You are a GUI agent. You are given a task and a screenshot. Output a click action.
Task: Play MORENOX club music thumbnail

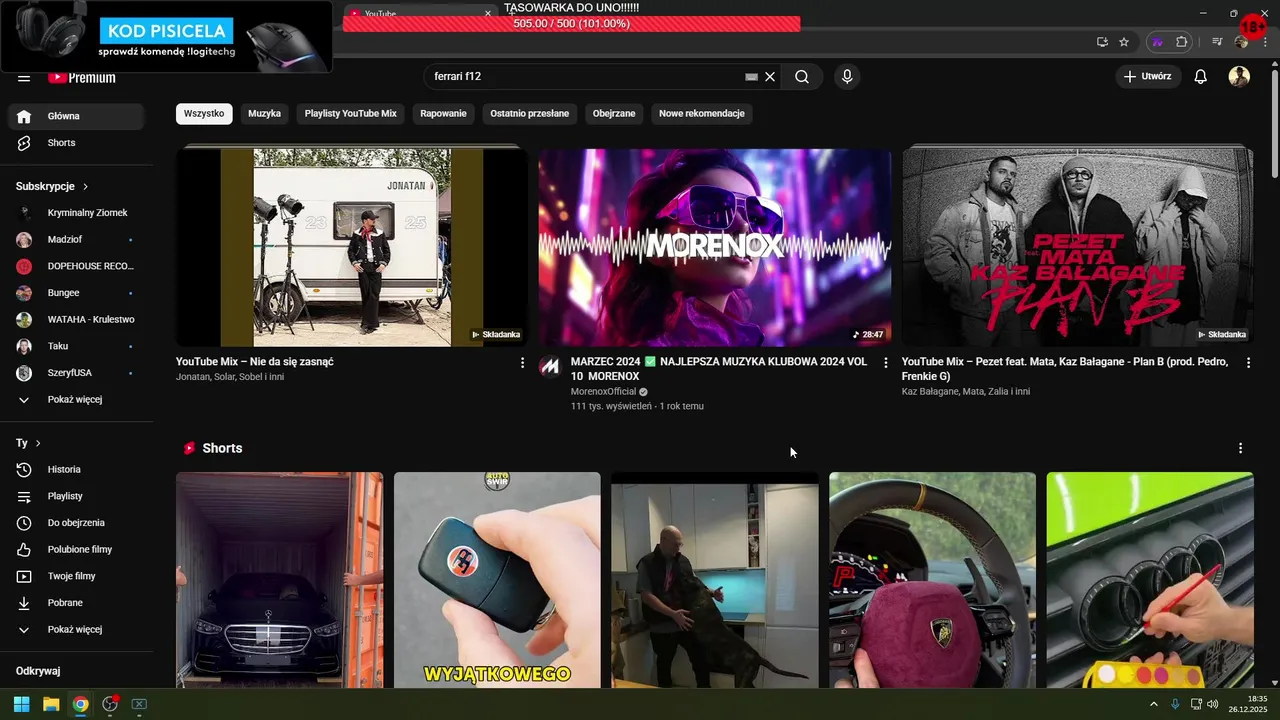715,247
